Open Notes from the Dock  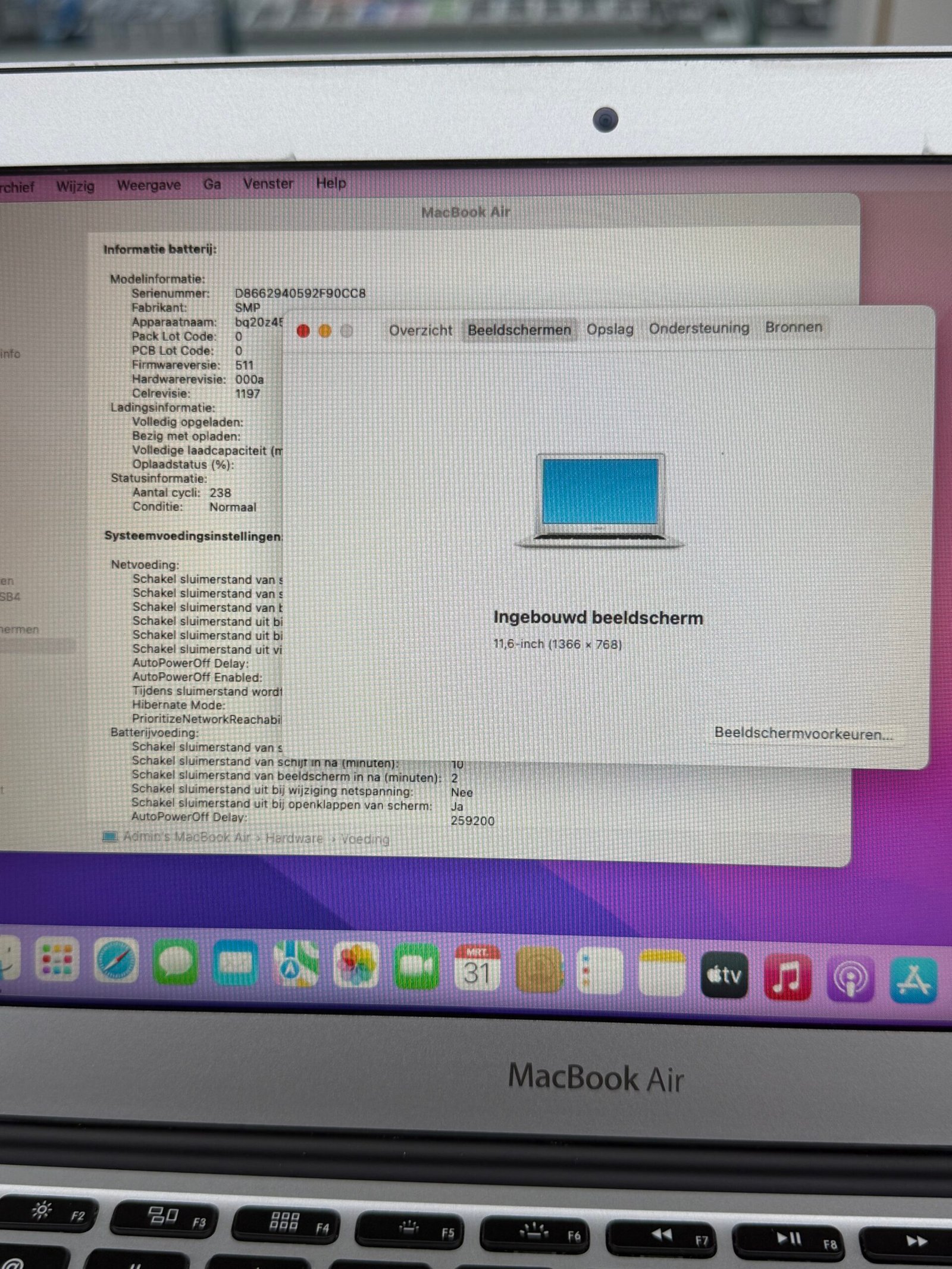tap(662, 973)
